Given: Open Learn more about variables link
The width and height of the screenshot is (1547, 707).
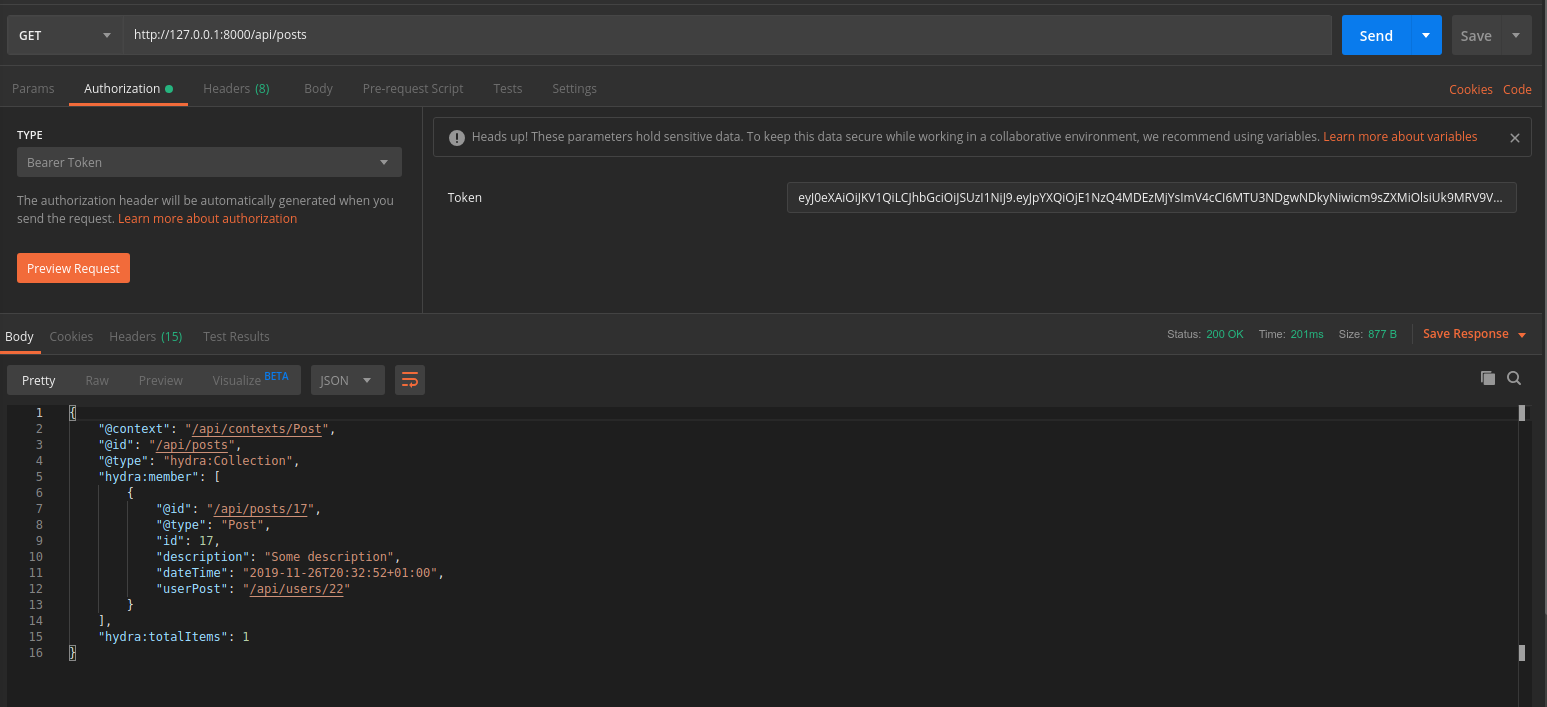Looking at the screenshot, I should [x=1400, y=136].
